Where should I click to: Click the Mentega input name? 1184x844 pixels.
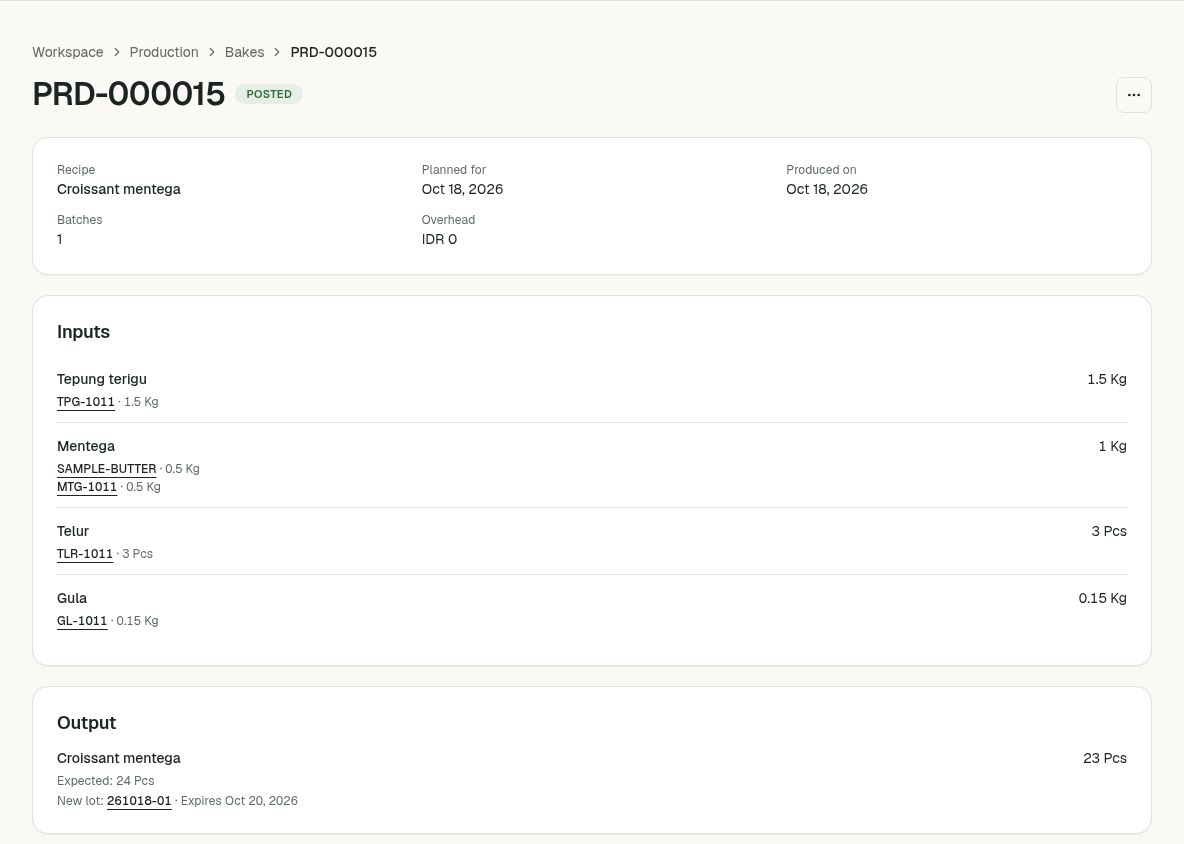coord(86,446)
